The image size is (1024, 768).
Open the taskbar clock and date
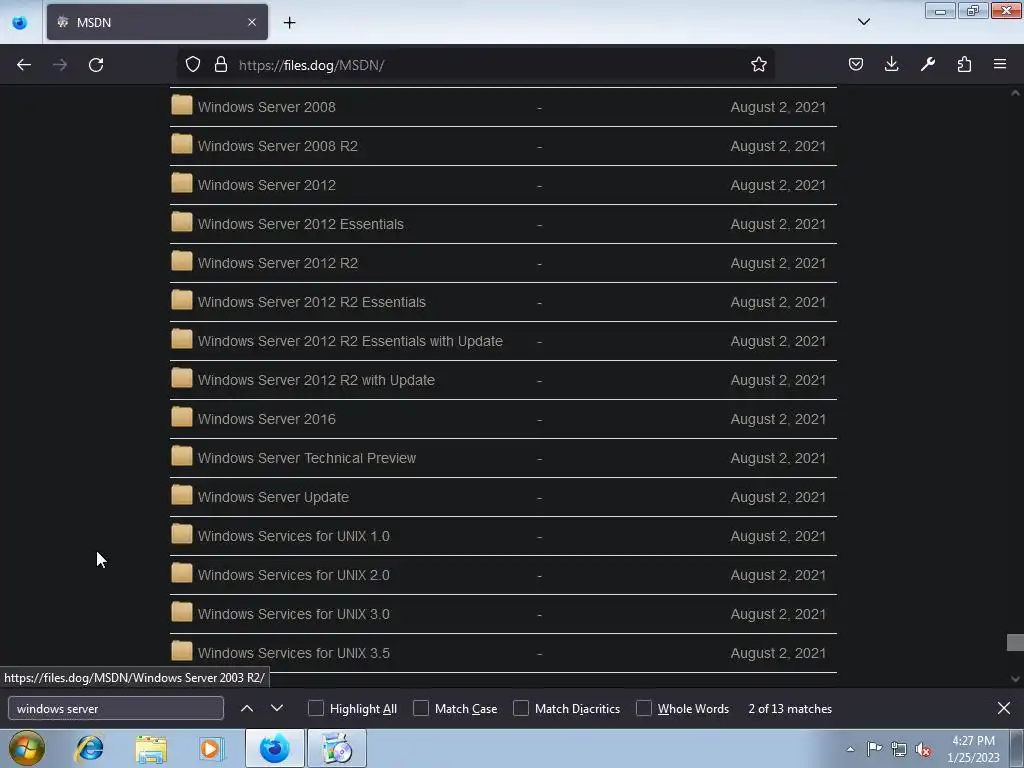point(973,749)
